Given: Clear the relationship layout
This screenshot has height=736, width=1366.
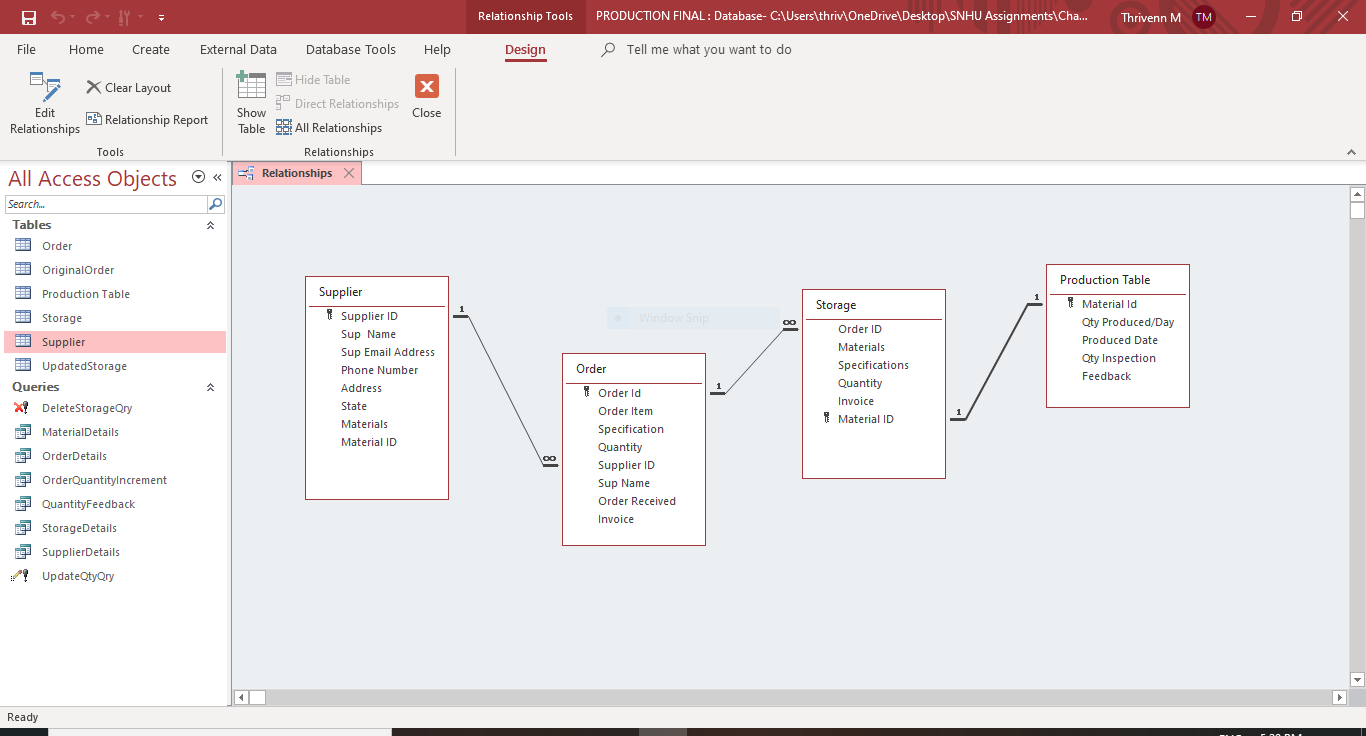Looking at the screenshot, I should 128,87.
